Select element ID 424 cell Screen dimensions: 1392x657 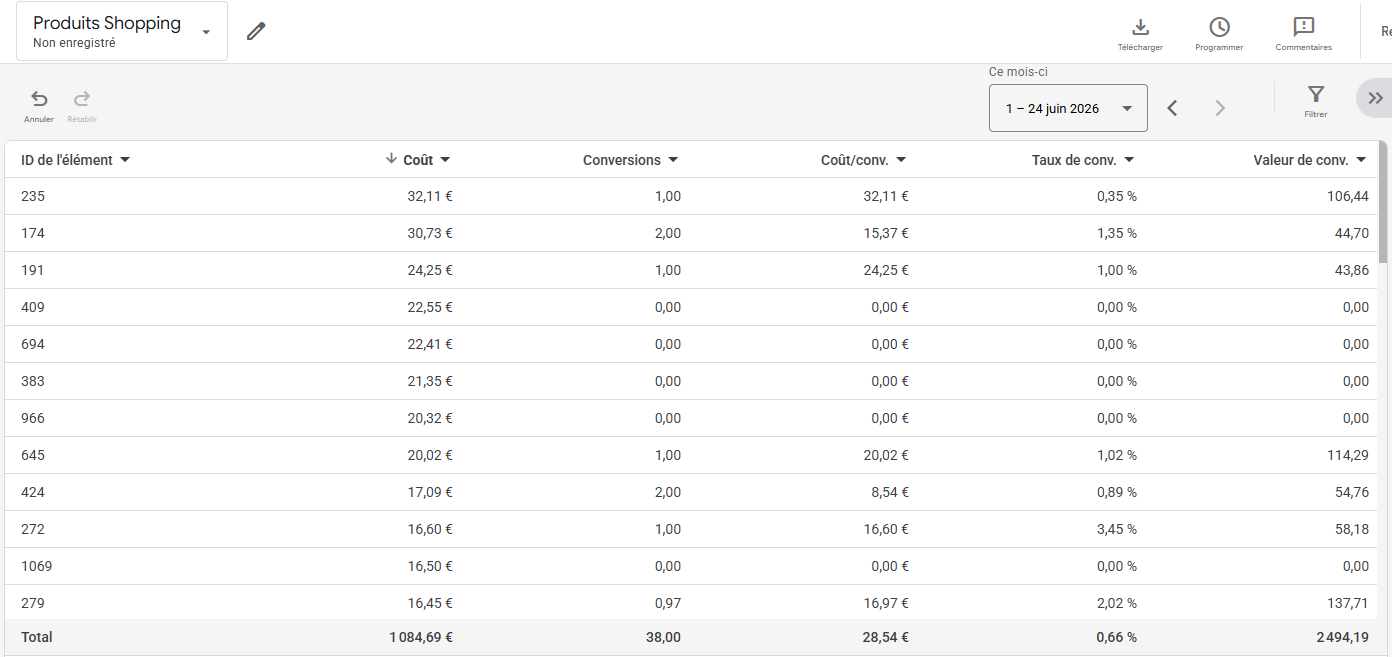[33, 492]
